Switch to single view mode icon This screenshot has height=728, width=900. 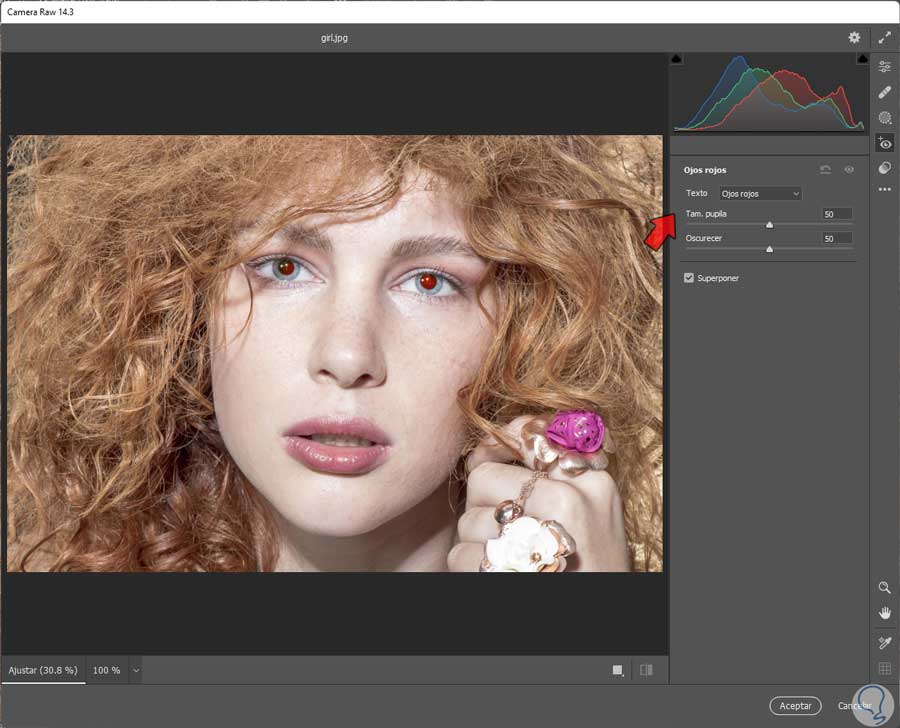(618, 670)
